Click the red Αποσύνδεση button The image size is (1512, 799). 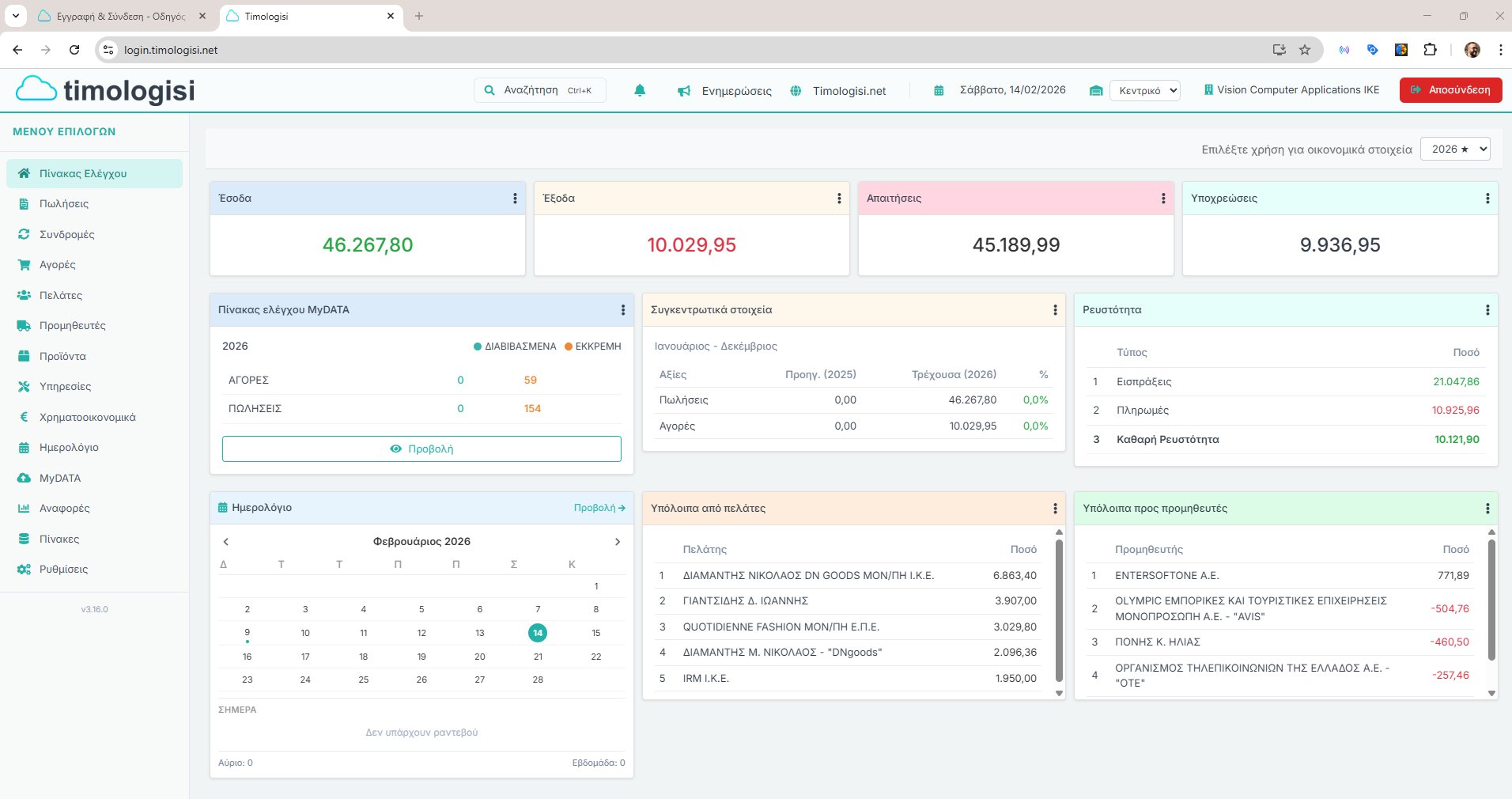coord(1450,90)
